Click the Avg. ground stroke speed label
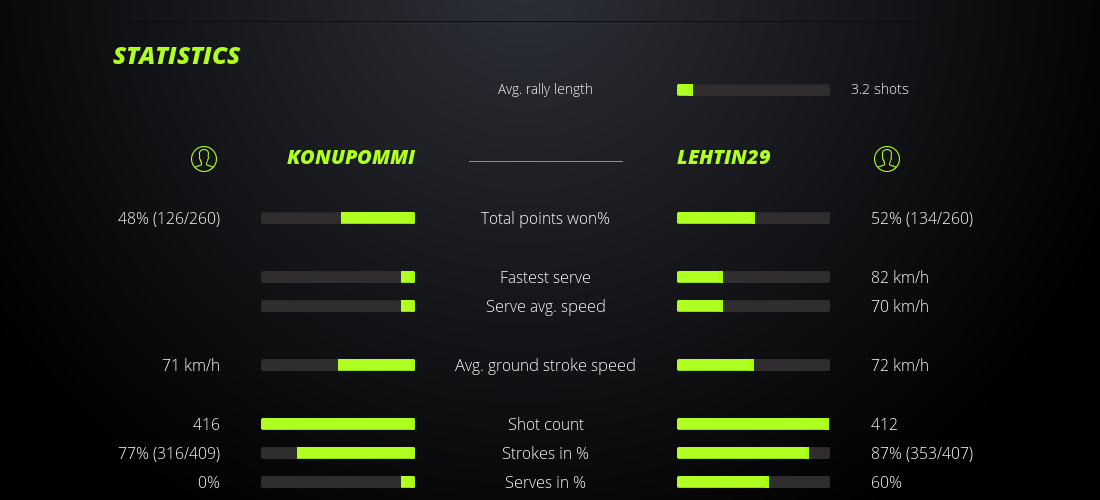The height and width of the screenshot is (500, 1100). (545, 365)
